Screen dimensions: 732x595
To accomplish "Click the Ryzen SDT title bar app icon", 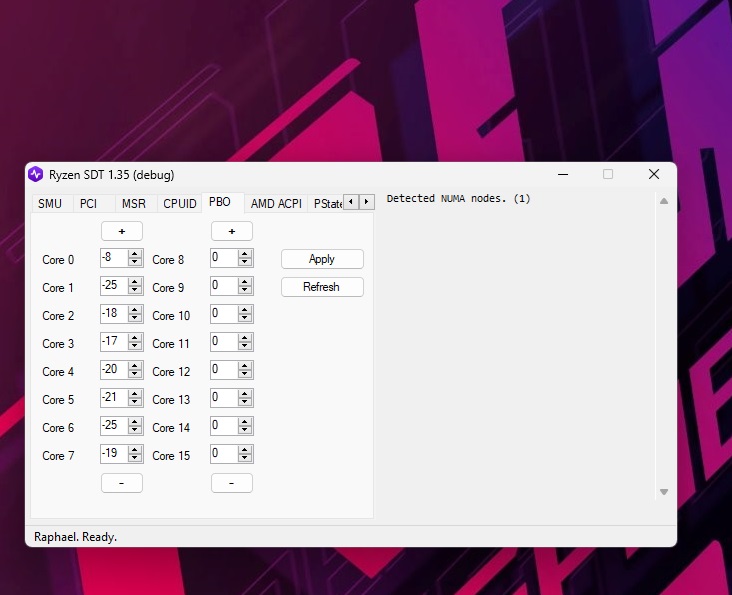I will (x=35, y=175).
